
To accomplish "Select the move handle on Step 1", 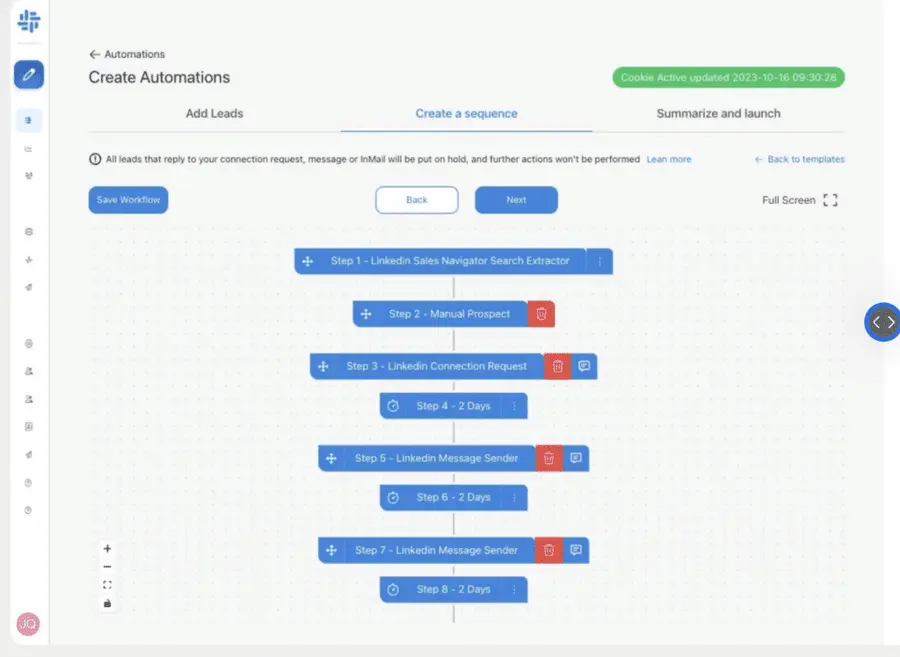I will [x=307, y=261].
